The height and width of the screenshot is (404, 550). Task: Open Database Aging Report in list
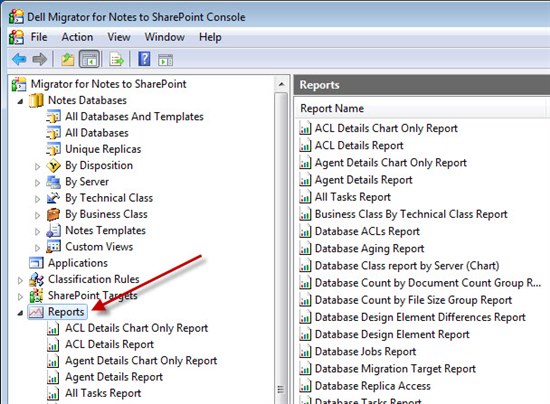[x=369, y=249]
